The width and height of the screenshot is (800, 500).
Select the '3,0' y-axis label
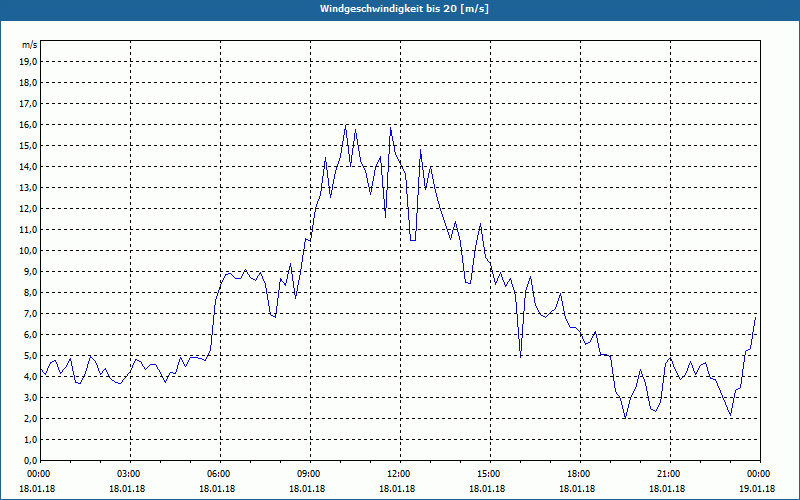[30, 397]
